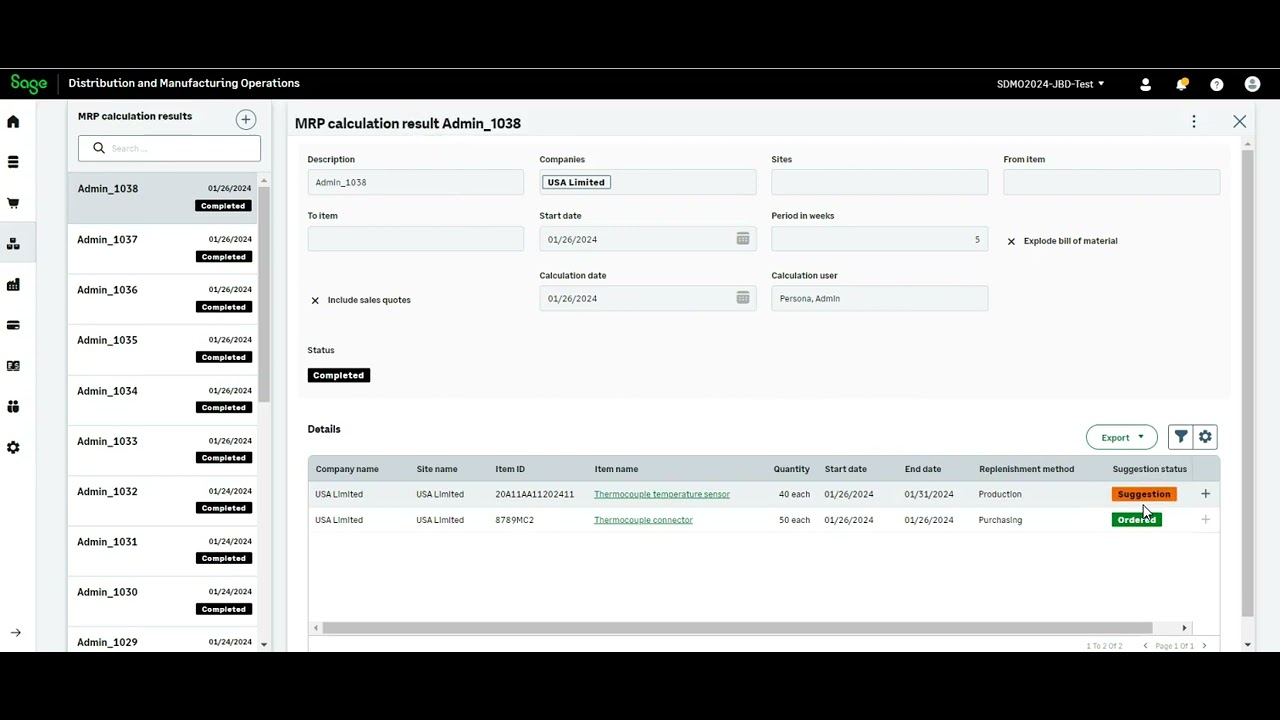Open the inventory boxes module in the sidebar
Image resolution: width=1280 pixels, height=720 pixels.
pos(13,244)
